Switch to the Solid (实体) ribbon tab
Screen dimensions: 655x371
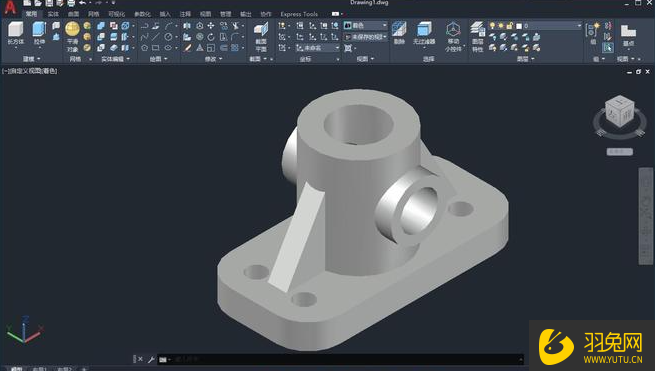point(53,14)
